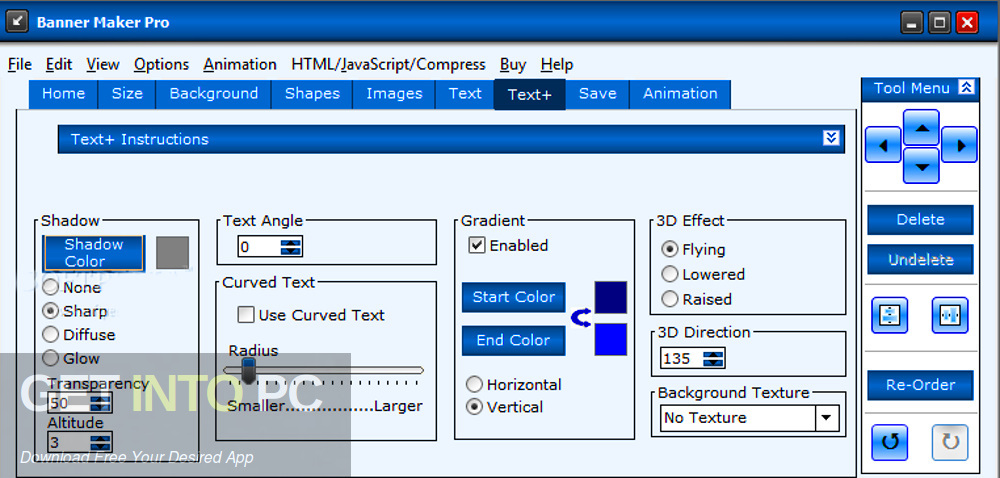Screen dimensions: 1000x478
Task: Open the Animation menu
Action: 240,64
